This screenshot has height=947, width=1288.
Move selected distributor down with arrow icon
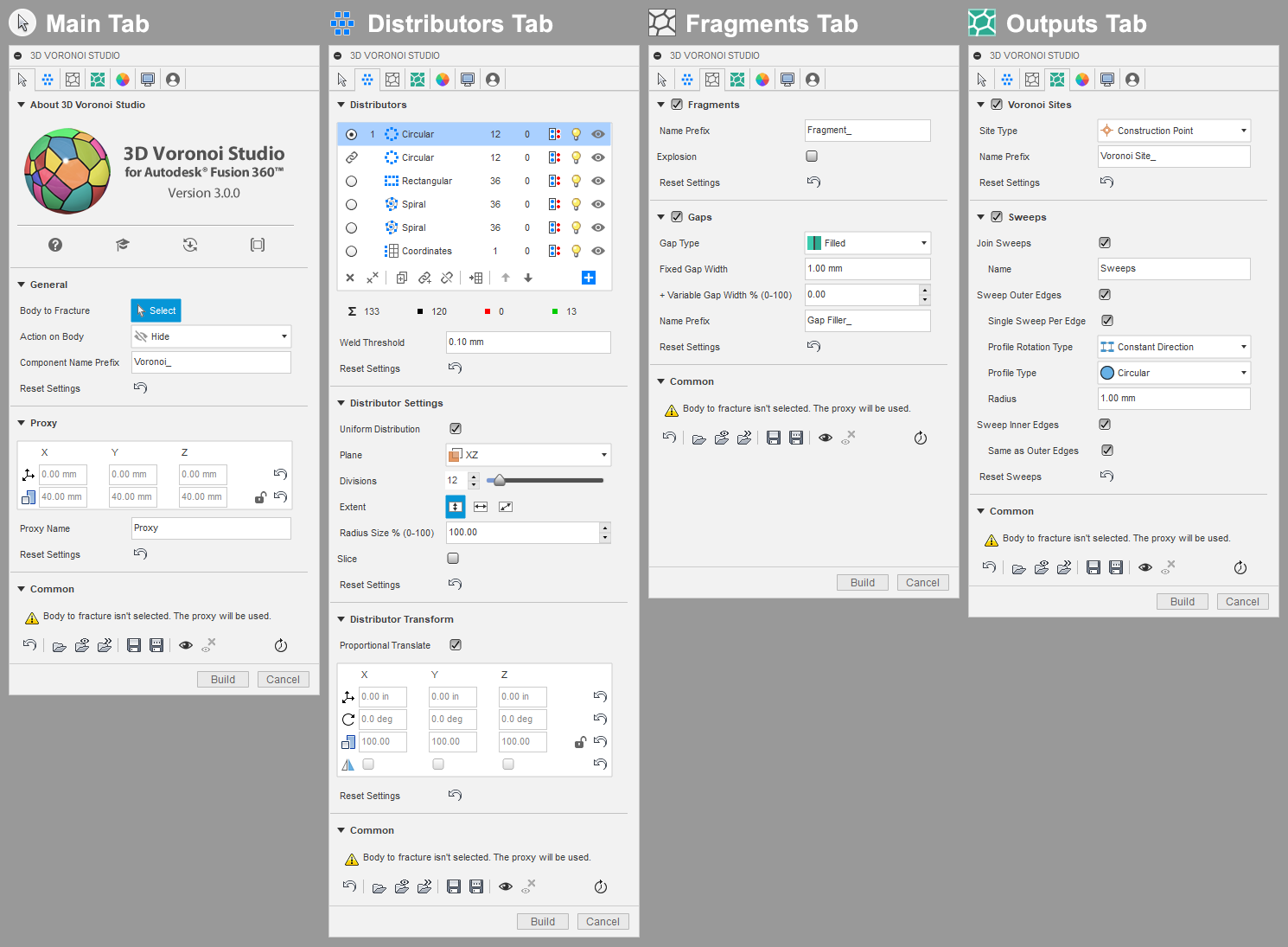(528, 278)
